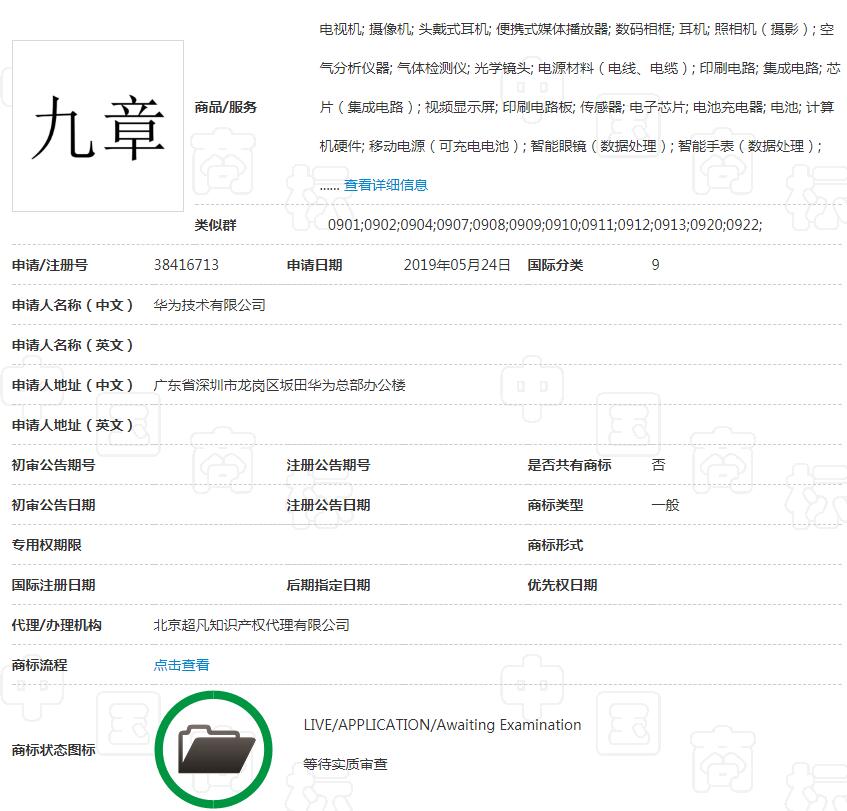Click the 等待实质审查 status text
The image size is (847, 811).
(x=347, y=764)
